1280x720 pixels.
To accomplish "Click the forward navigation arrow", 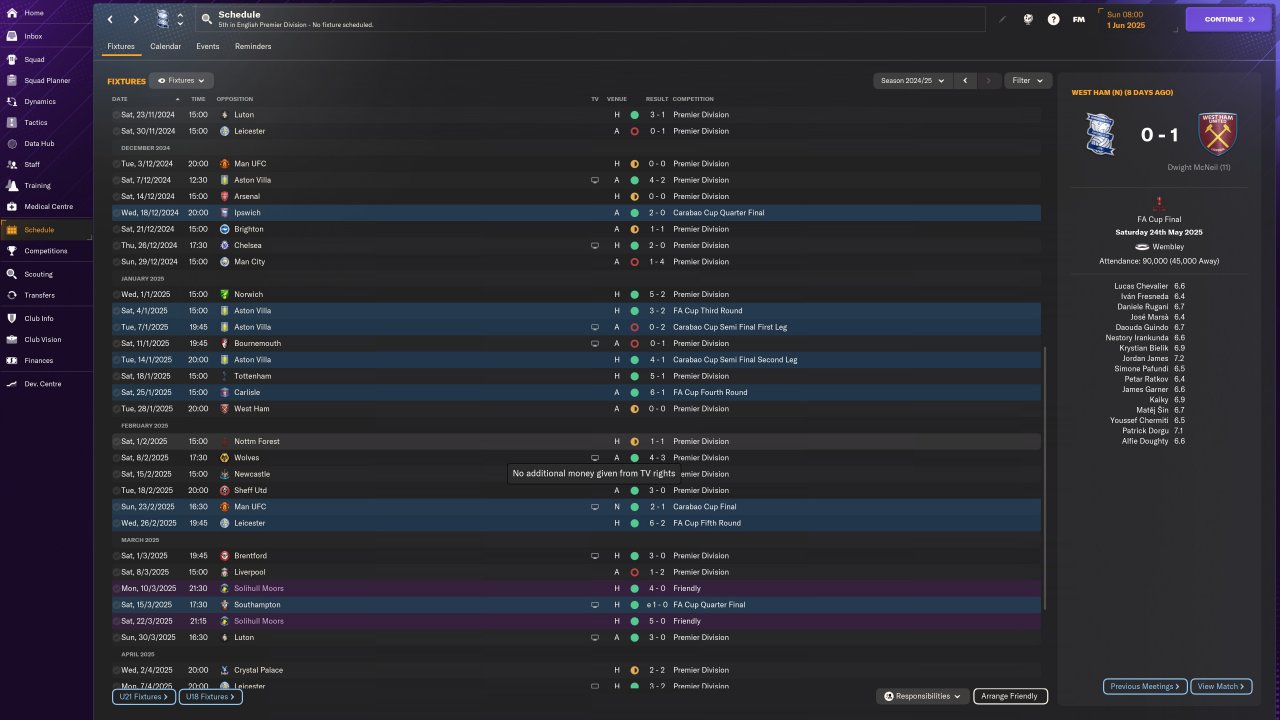I will 136,19.
